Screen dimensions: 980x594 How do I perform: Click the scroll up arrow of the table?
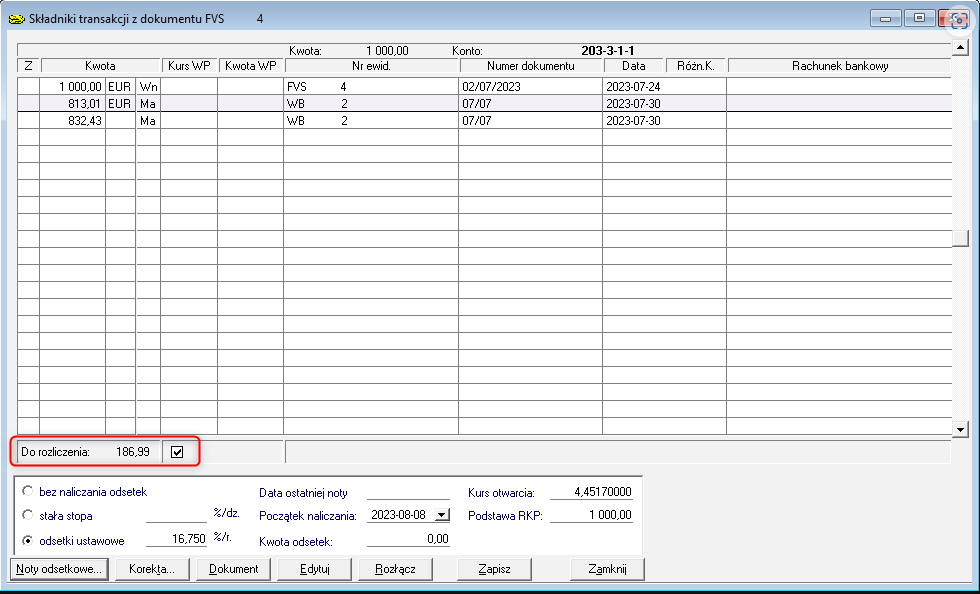960,48
